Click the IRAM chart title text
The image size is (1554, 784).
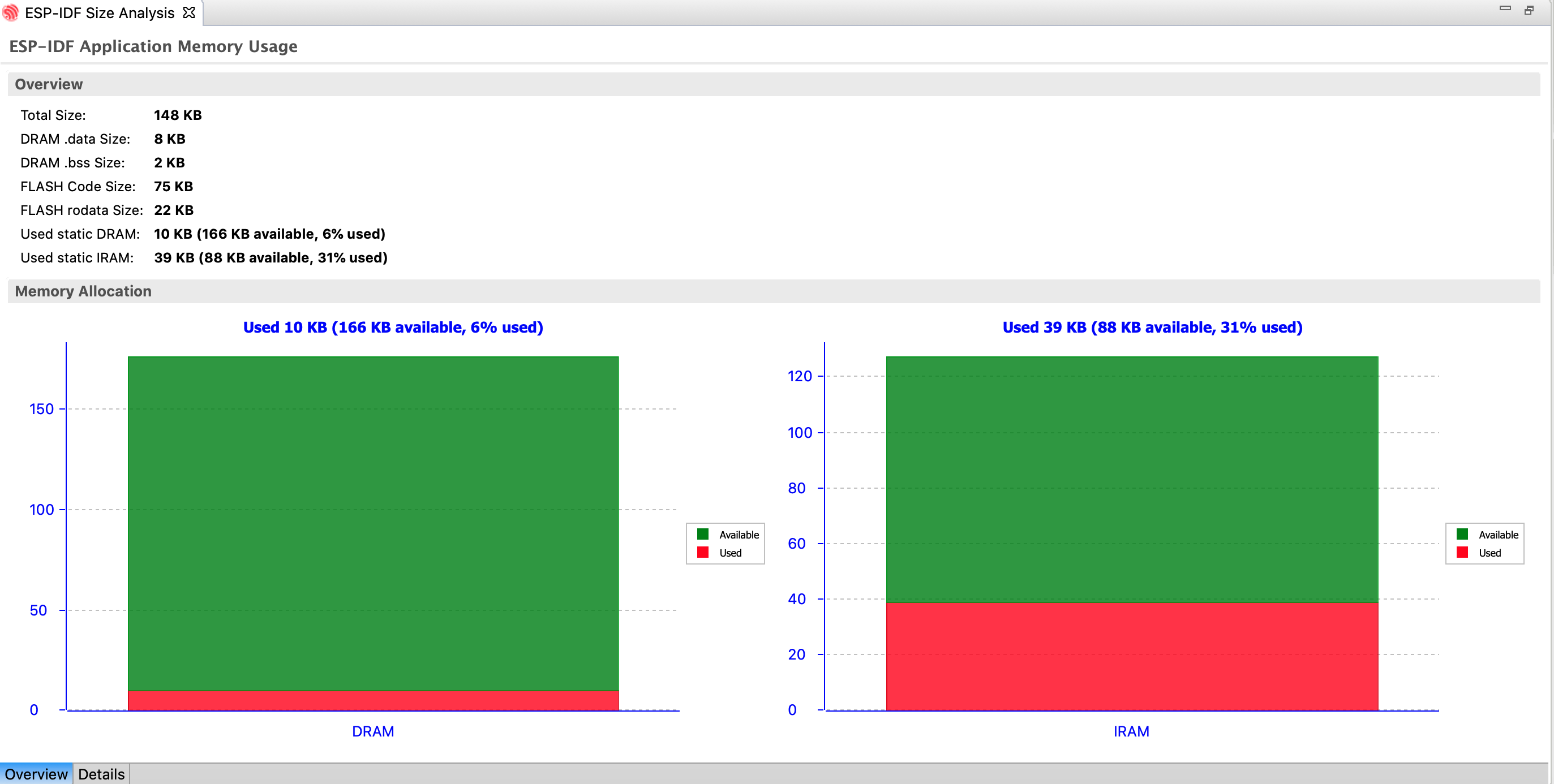(x=1152, y=328)
